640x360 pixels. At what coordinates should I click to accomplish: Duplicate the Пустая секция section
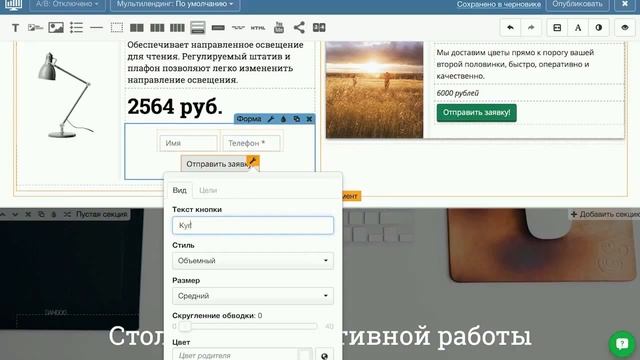point(41,214)
